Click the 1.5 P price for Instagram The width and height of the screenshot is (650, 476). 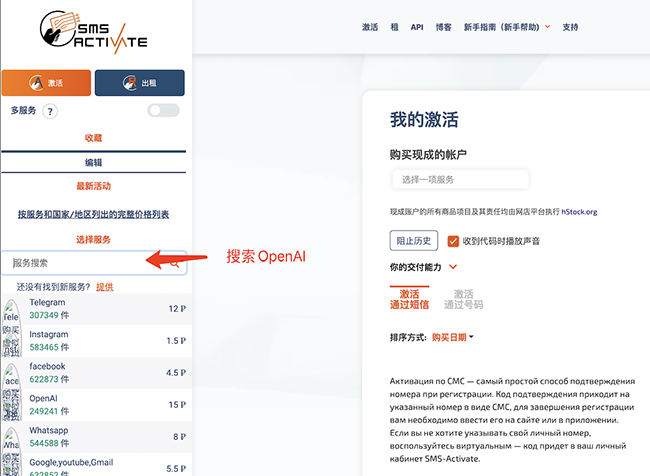176,341
